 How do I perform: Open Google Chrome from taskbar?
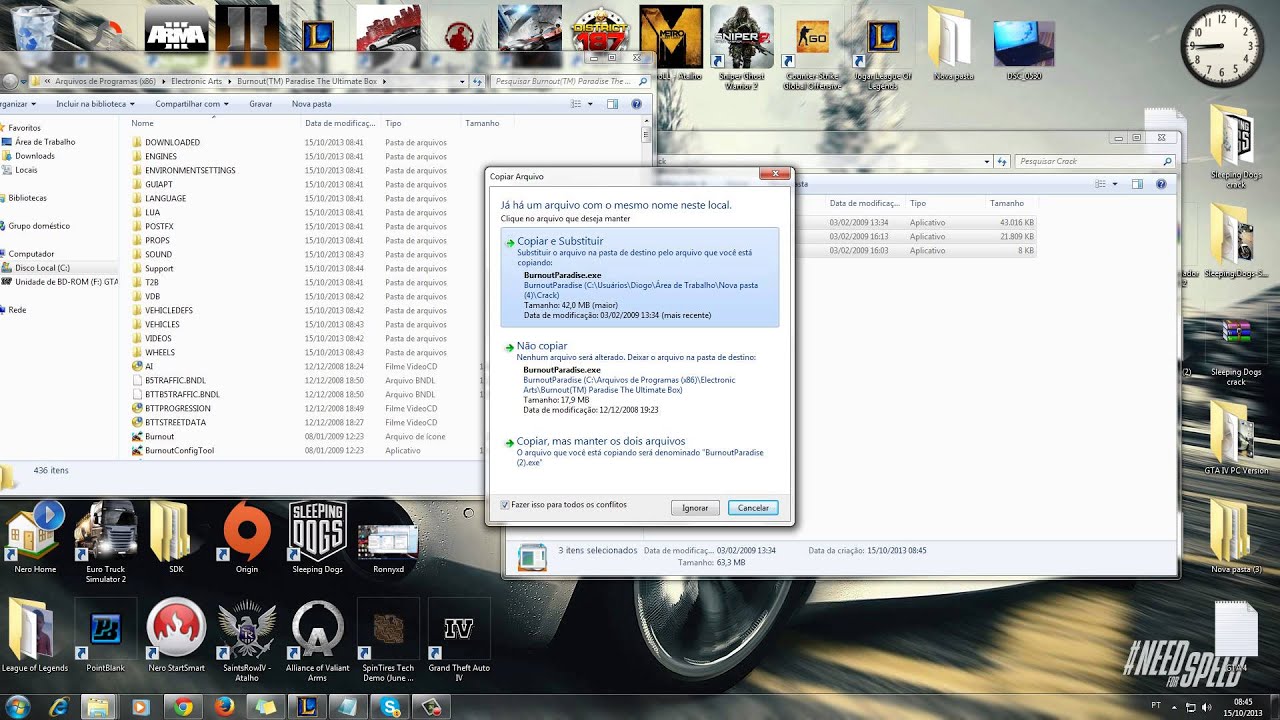pyautogui.click(x=183, y=707)
